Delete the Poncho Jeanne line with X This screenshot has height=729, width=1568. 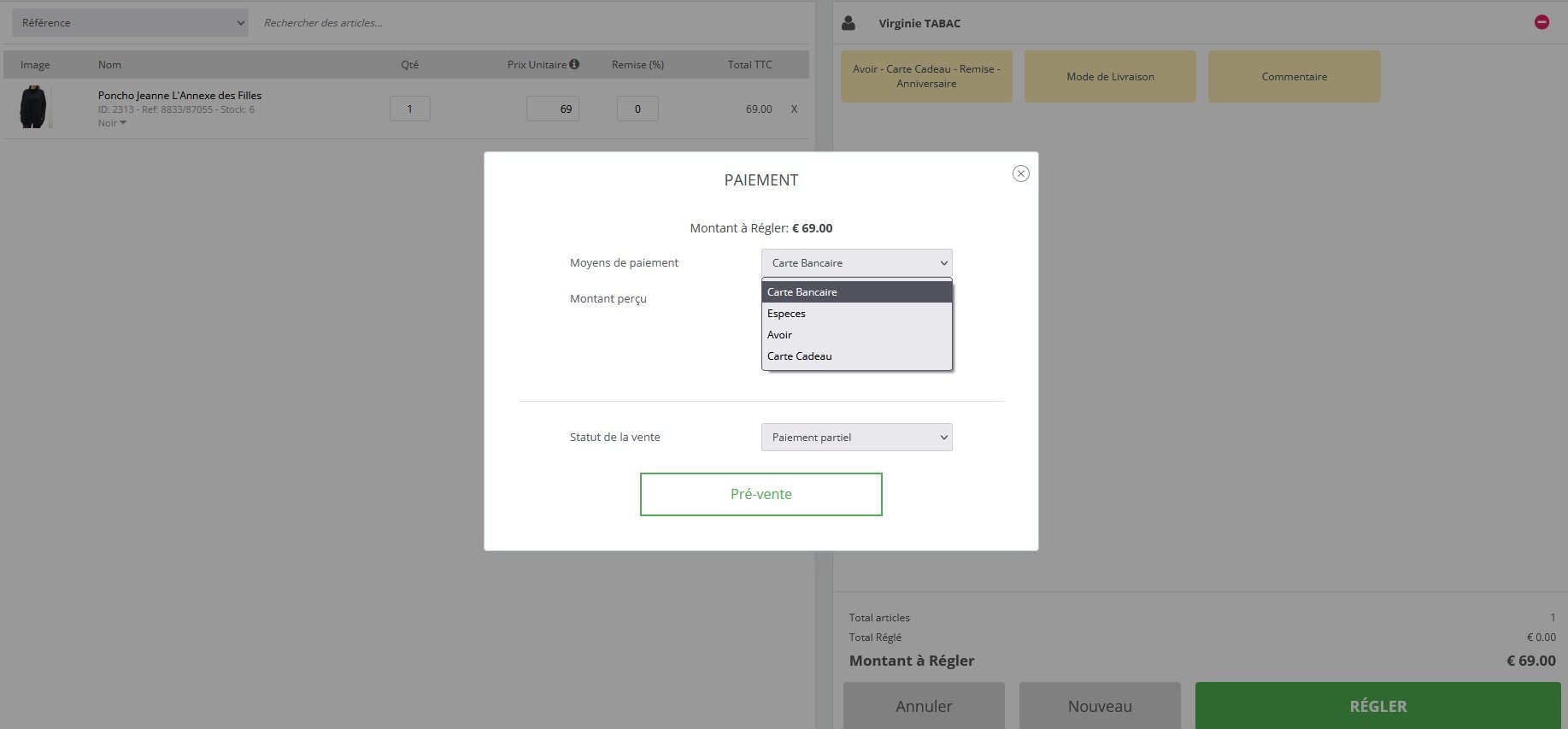(x=794, y=109)
